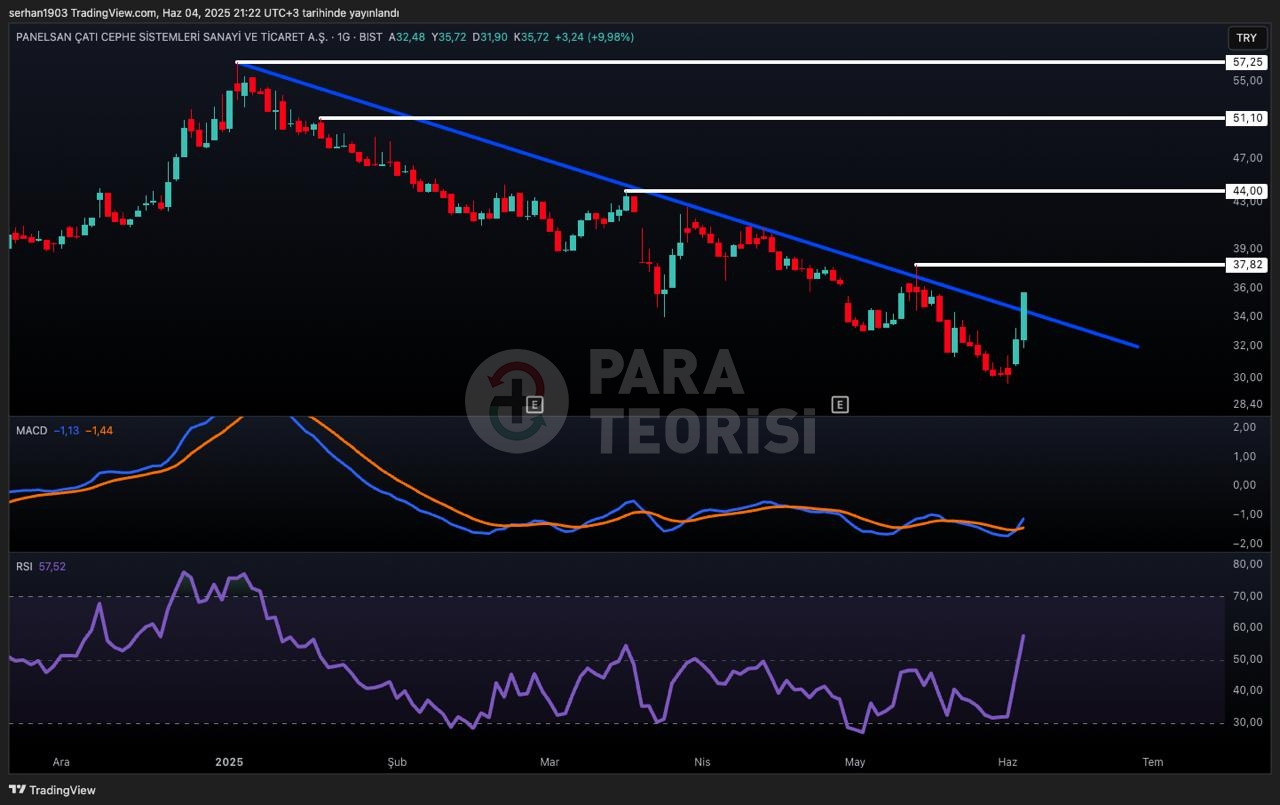
Task: Select the 37,82 price level label
Action: [x=1246, y=265]
